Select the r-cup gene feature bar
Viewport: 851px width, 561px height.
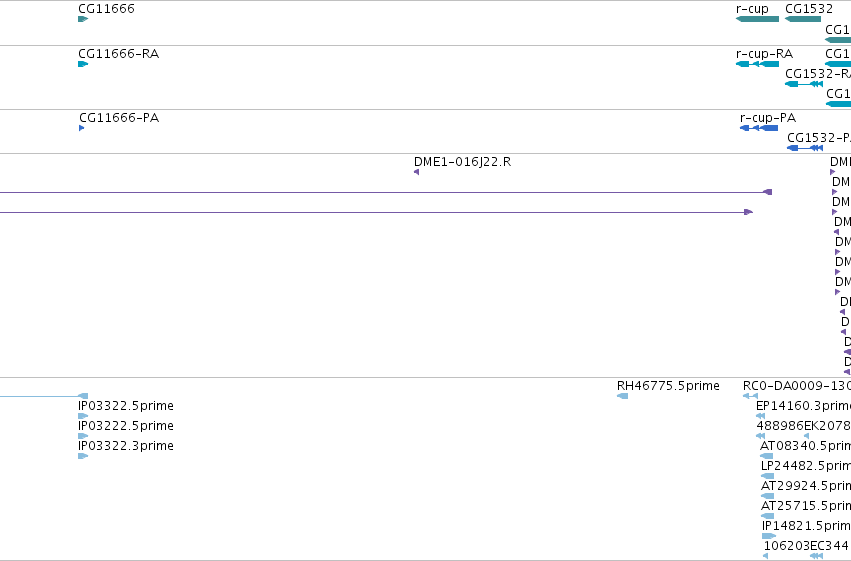757,19
